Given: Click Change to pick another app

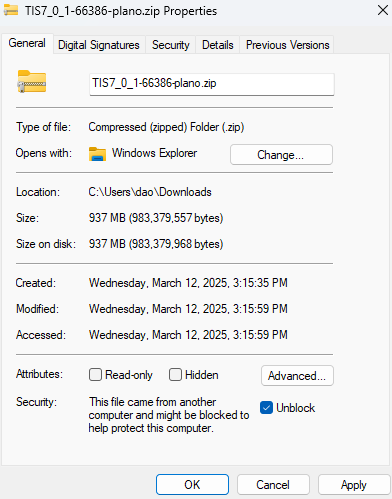Looking at the screenshot, I should 281,155.
